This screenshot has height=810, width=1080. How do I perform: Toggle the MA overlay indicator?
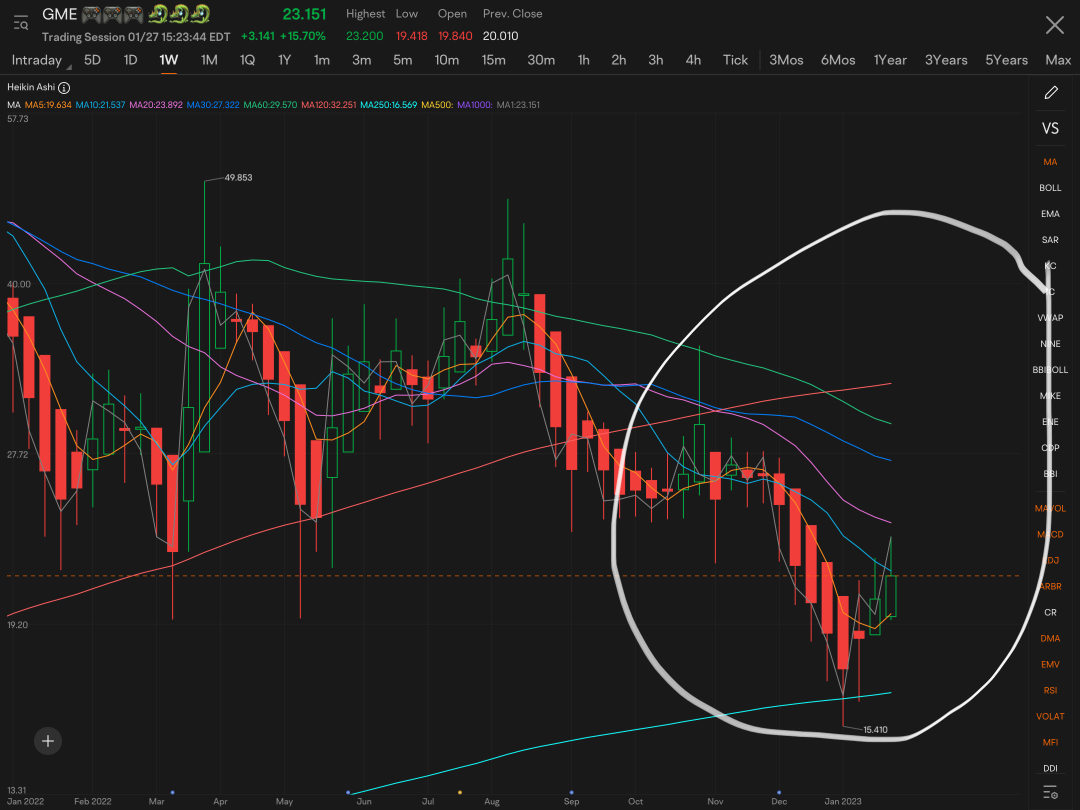[x=1050, y=162]
